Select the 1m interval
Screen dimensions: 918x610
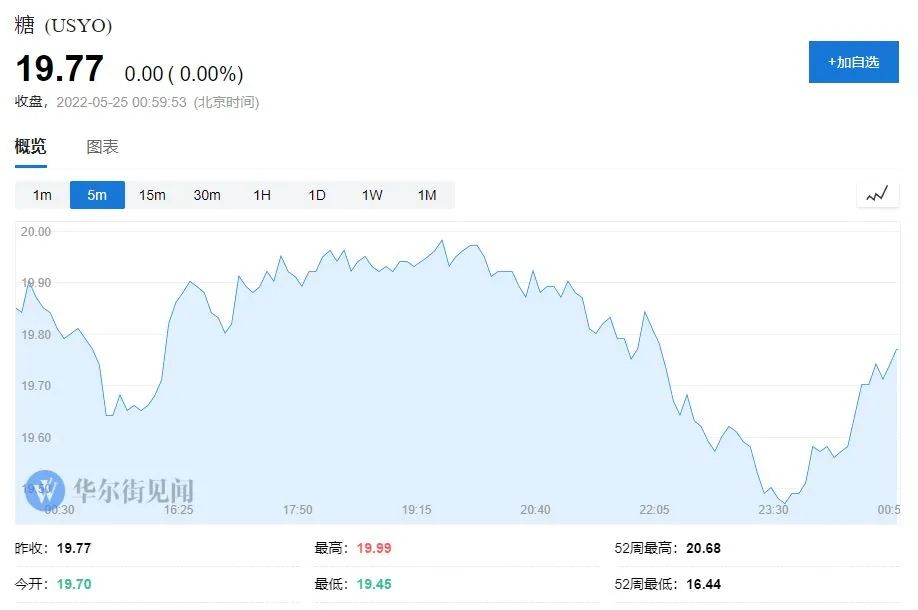[42, 195]
